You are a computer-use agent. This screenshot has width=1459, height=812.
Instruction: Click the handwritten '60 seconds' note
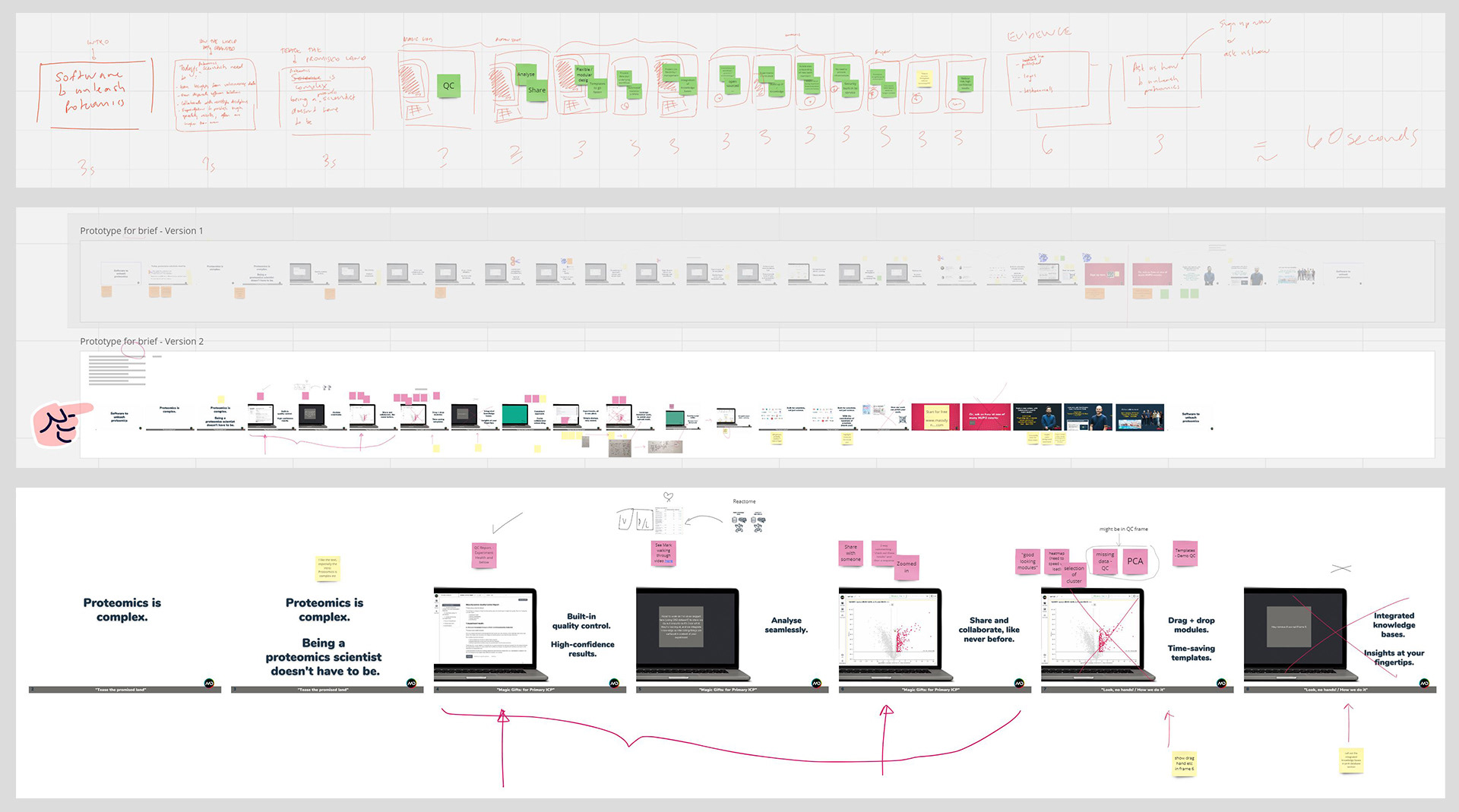[x=1362, y=137]
